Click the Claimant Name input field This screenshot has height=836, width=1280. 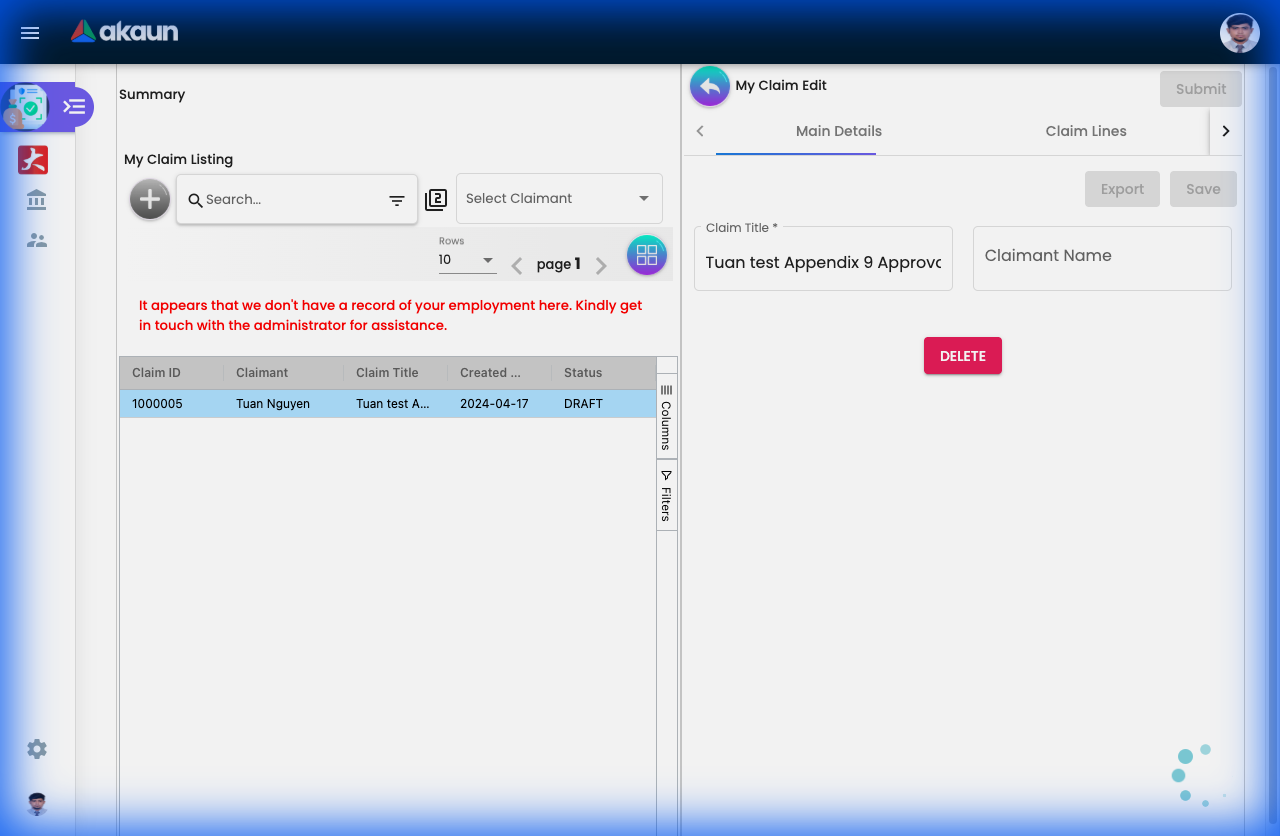point(1102,258)
